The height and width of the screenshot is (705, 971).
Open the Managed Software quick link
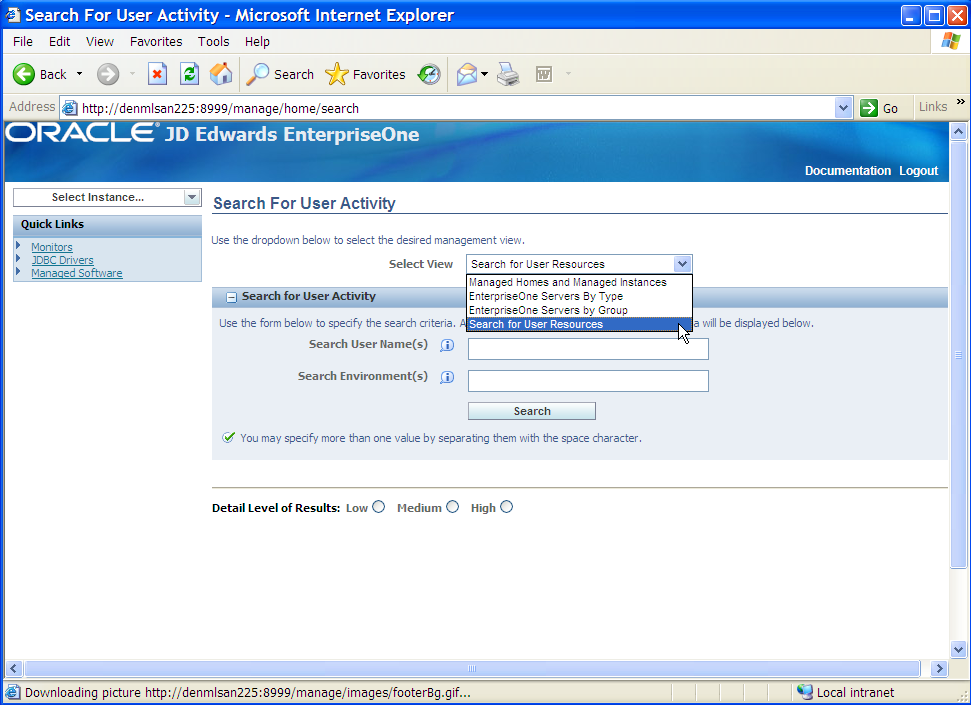coord(77,273)
